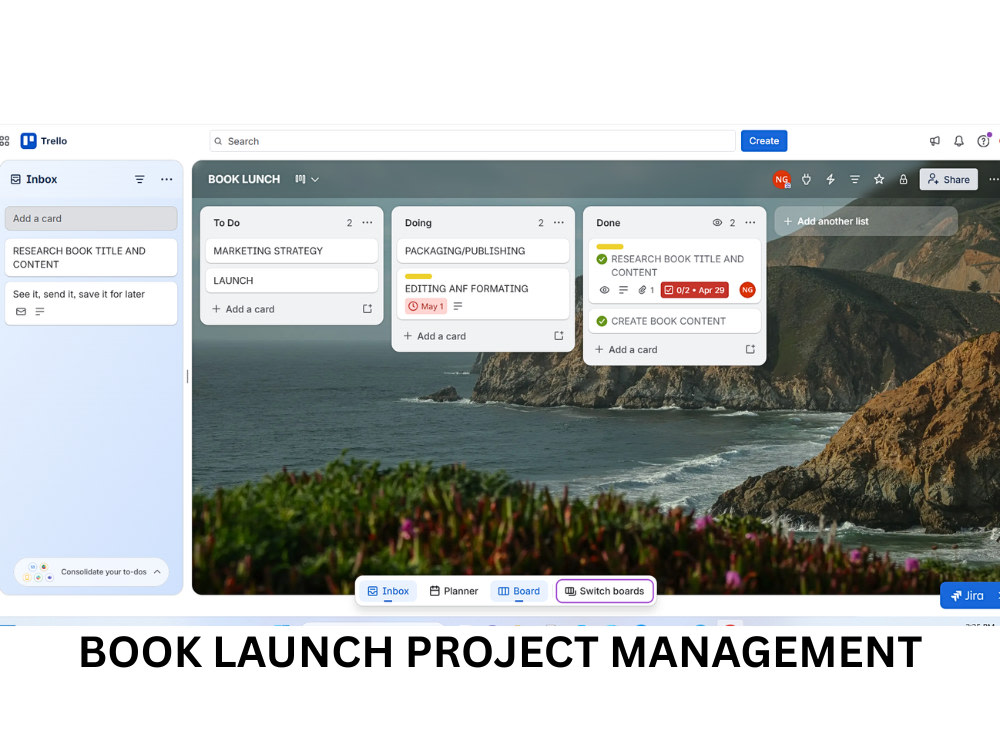Create card from template in Doing
This screenshot has height=750, width=1000.
pos(559,335)
